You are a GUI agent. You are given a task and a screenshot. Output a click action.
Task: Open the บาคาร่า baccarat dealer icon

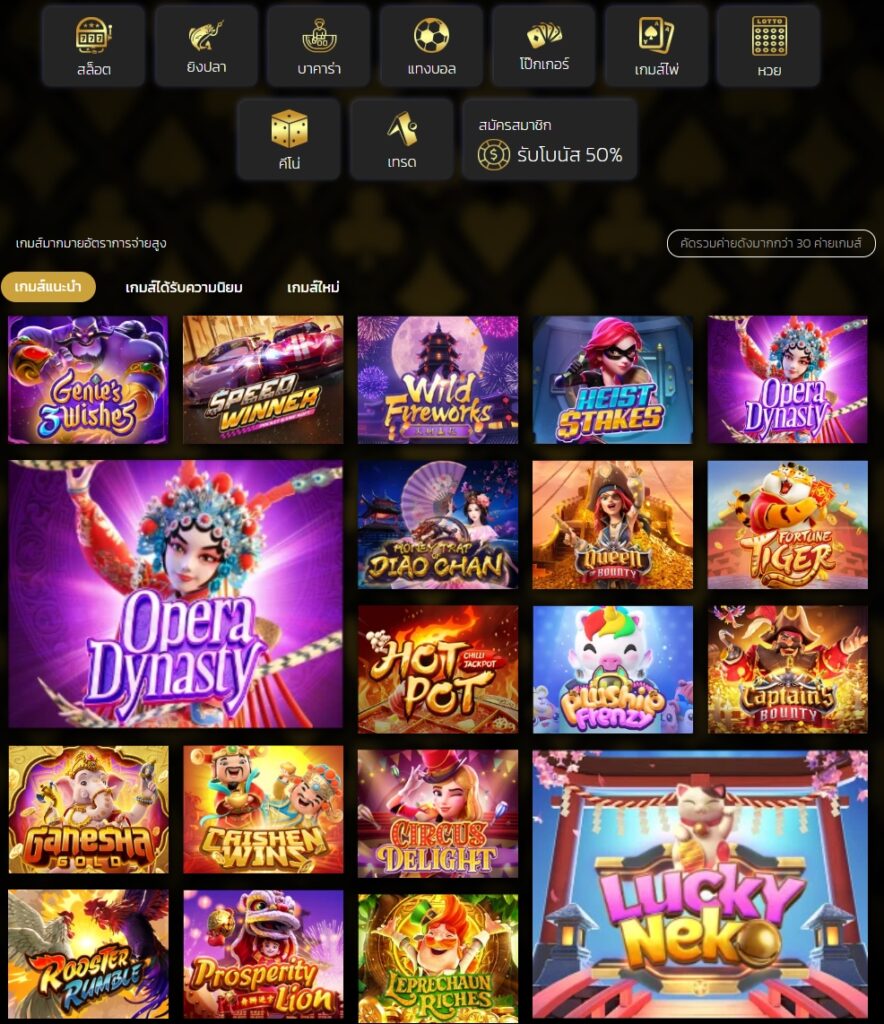[x=319, y=46]
